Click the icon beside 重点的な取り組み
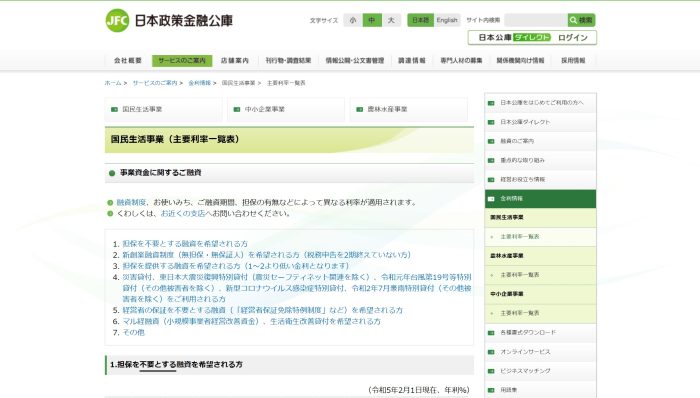700x398 pixels. click(x=491, y=160)
